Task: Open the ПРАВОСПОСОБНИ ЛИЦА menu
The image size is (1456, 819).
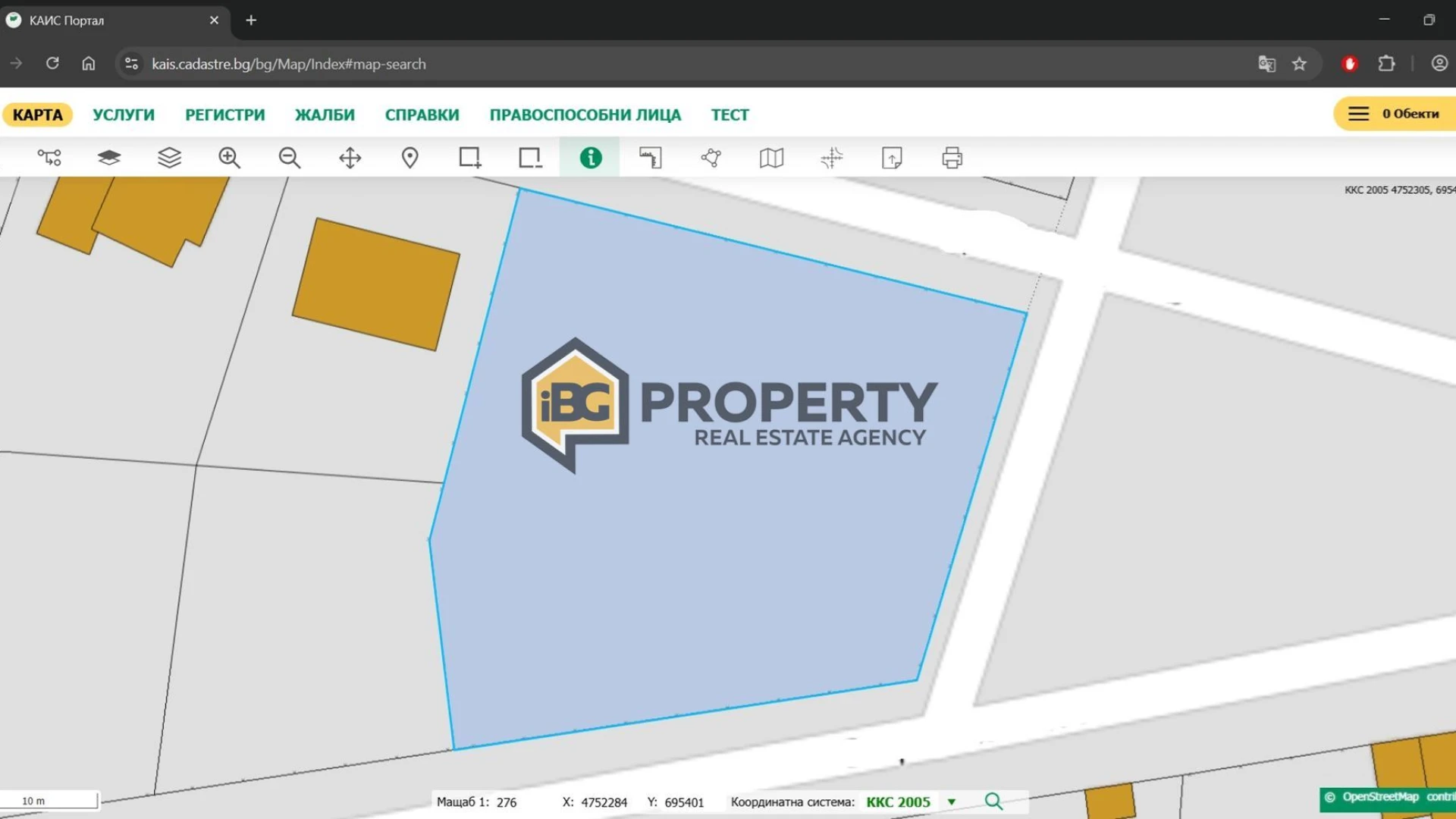Action: tap(585, 115)
